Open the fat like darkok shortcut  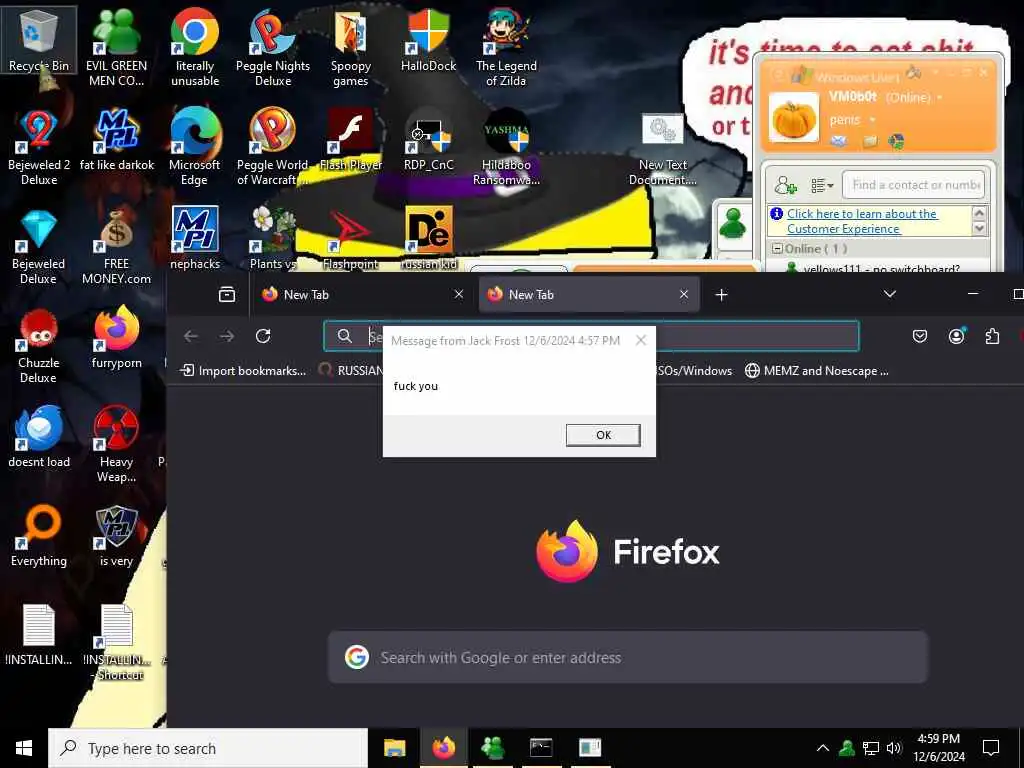(117, 140)
